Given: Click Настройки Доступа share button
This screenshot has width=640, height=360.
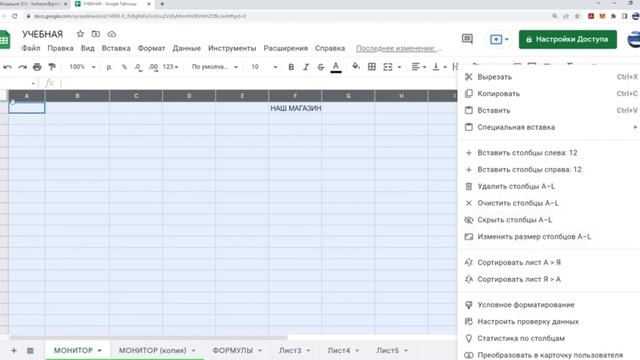Looking at the screenshot, I should tap(568, 39).
